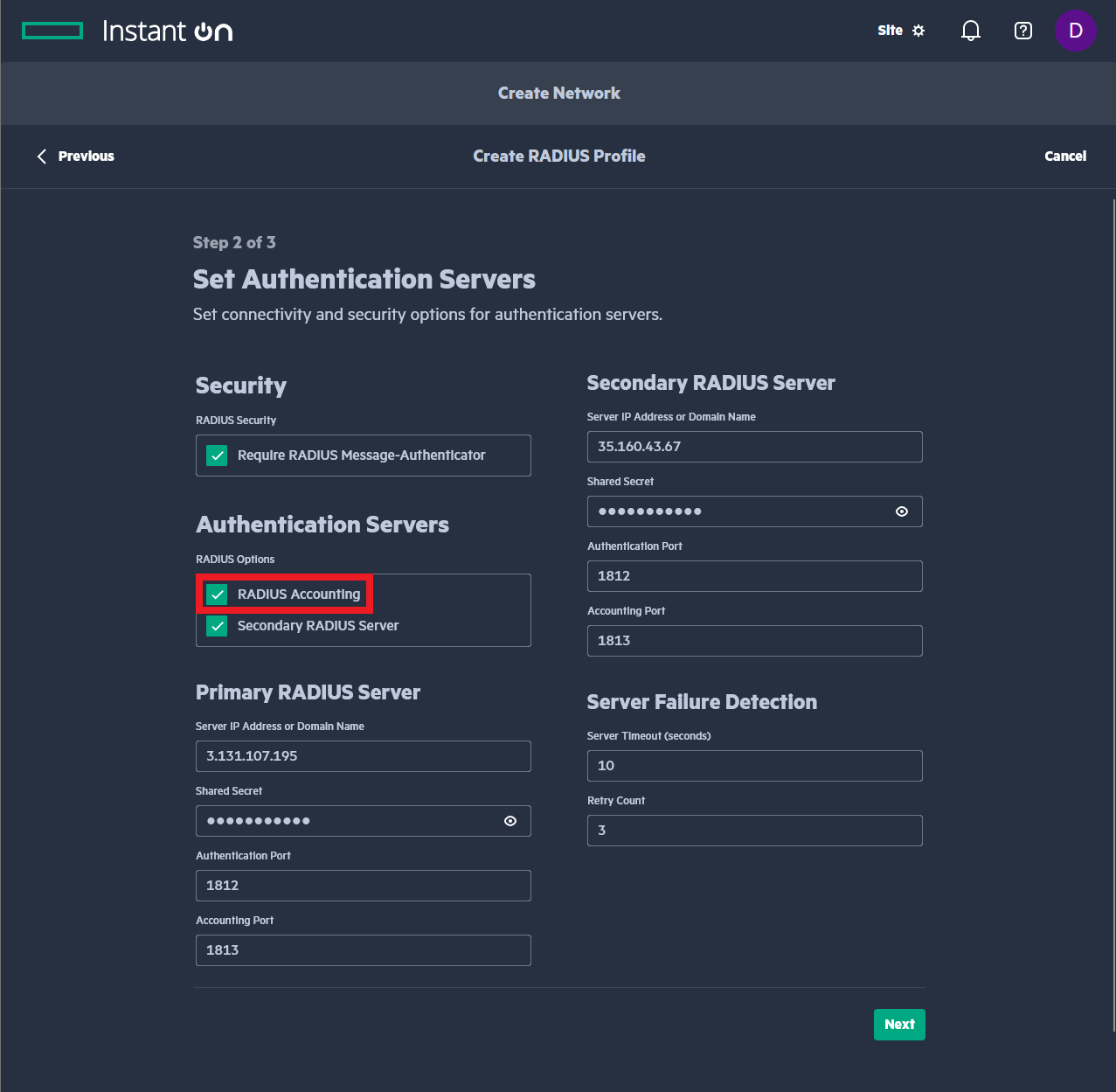Click the Create RADIUS Profile title

tap(559, 156)
